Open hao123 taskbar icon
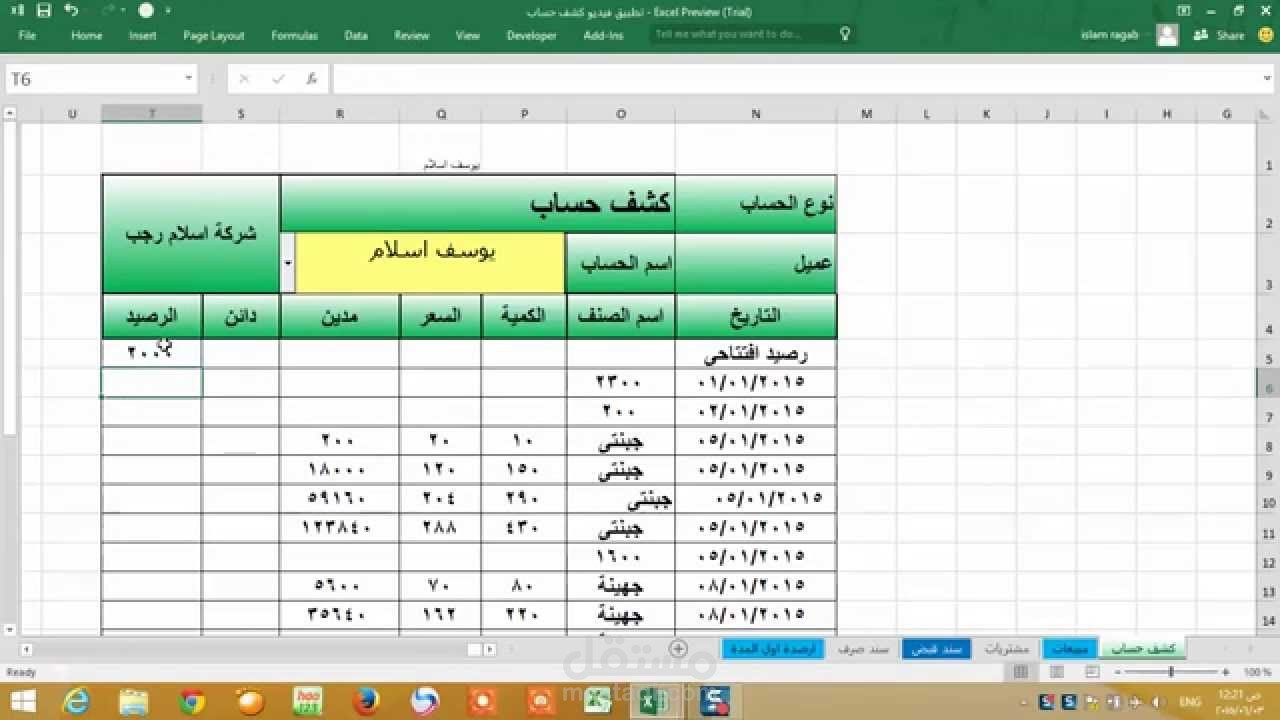Screen dimensions: 1280x720 tap(308, 701)
